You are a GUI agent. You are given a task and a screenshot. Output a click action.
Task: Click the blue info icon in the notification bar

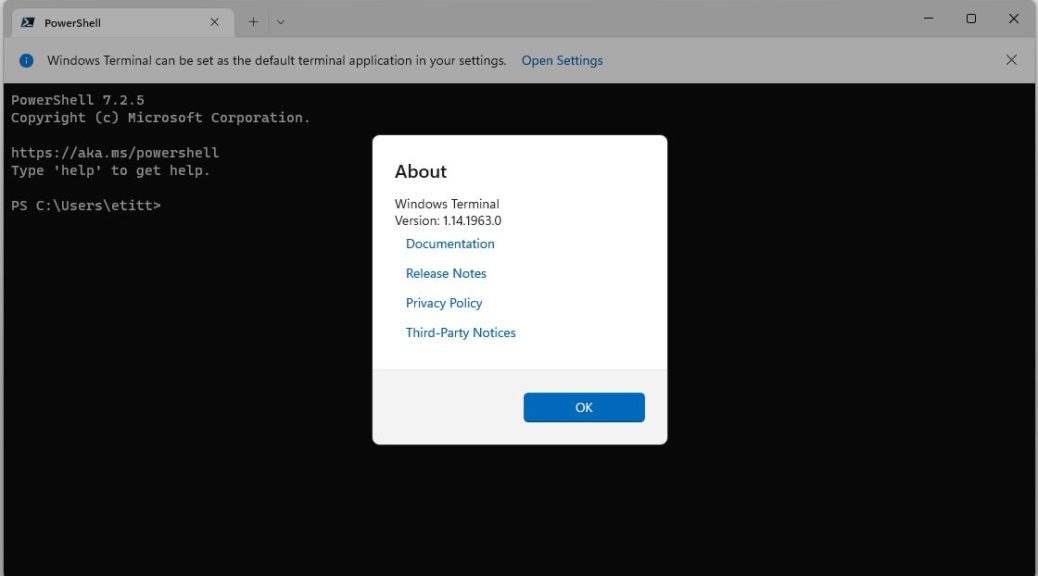[x=26, y=61]
